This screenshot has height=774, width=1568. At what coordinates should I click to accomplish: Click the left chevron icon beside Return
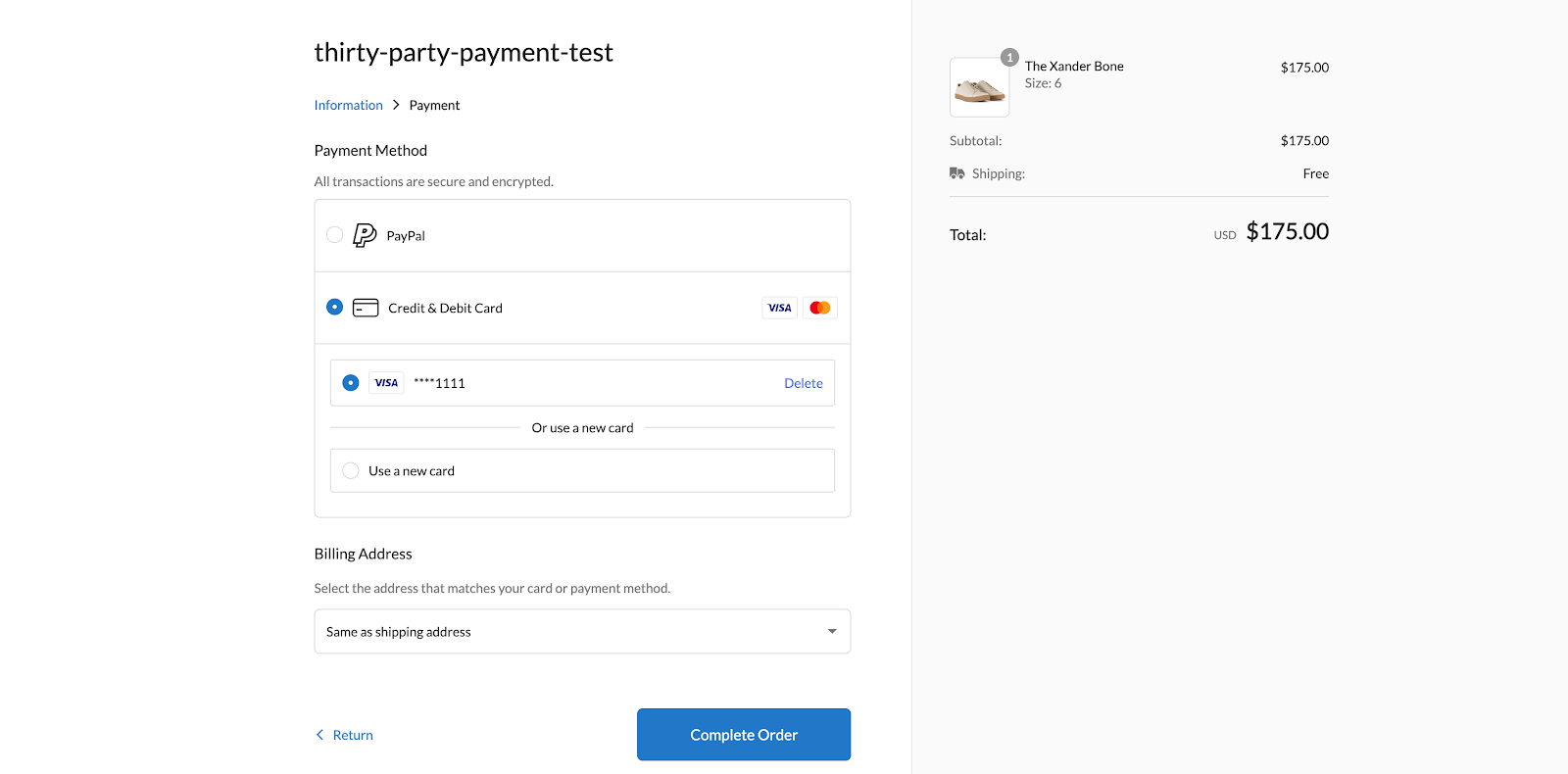tap(318, 734)
